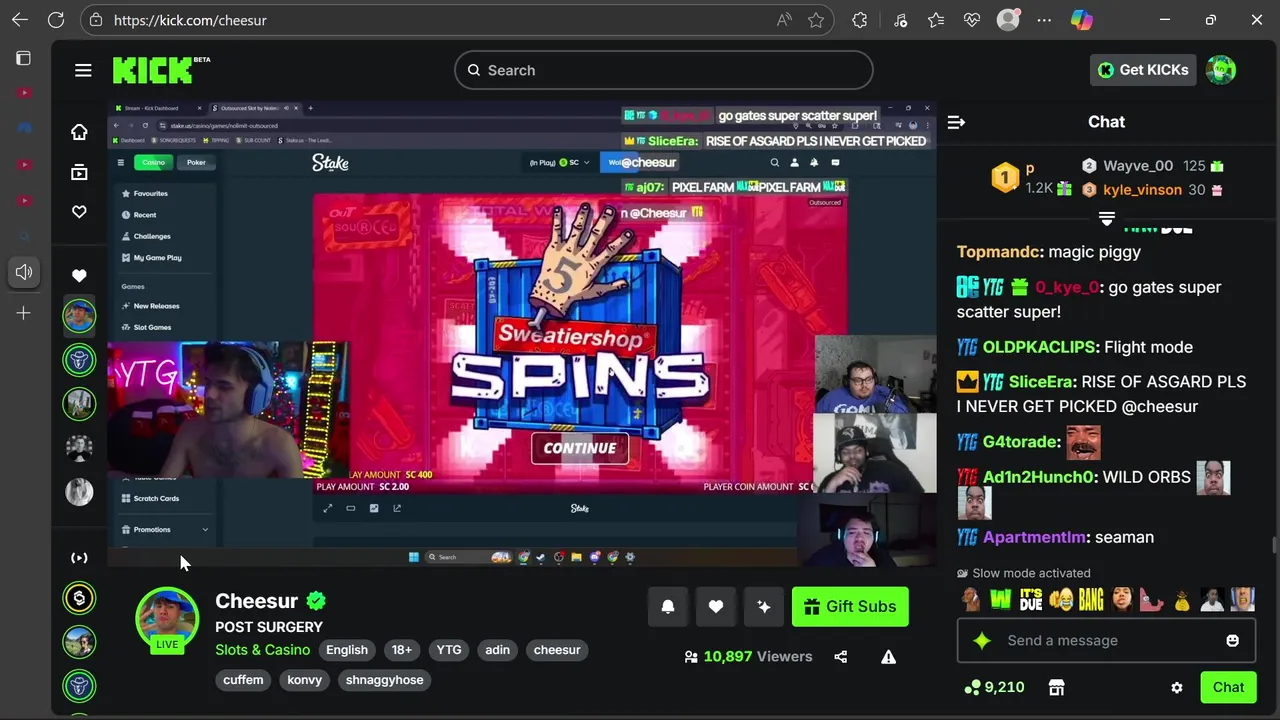This screenshot has width=1280, height=720.
Task: Open Edge browser essentials heart icon
Action: coord(971,20)
